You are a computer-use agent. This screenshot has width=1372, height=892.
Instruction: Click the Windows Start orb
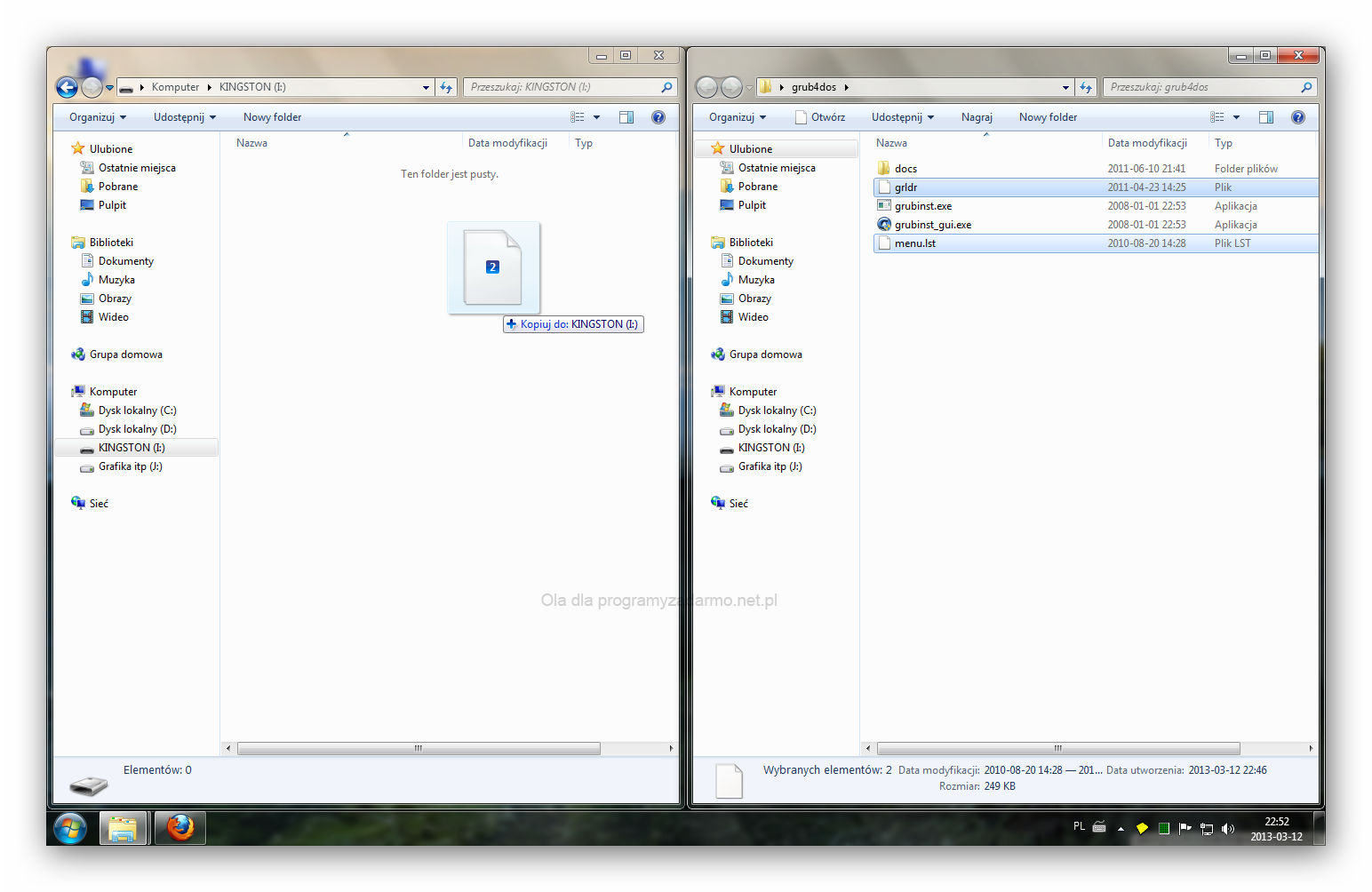tap(70, 828)
